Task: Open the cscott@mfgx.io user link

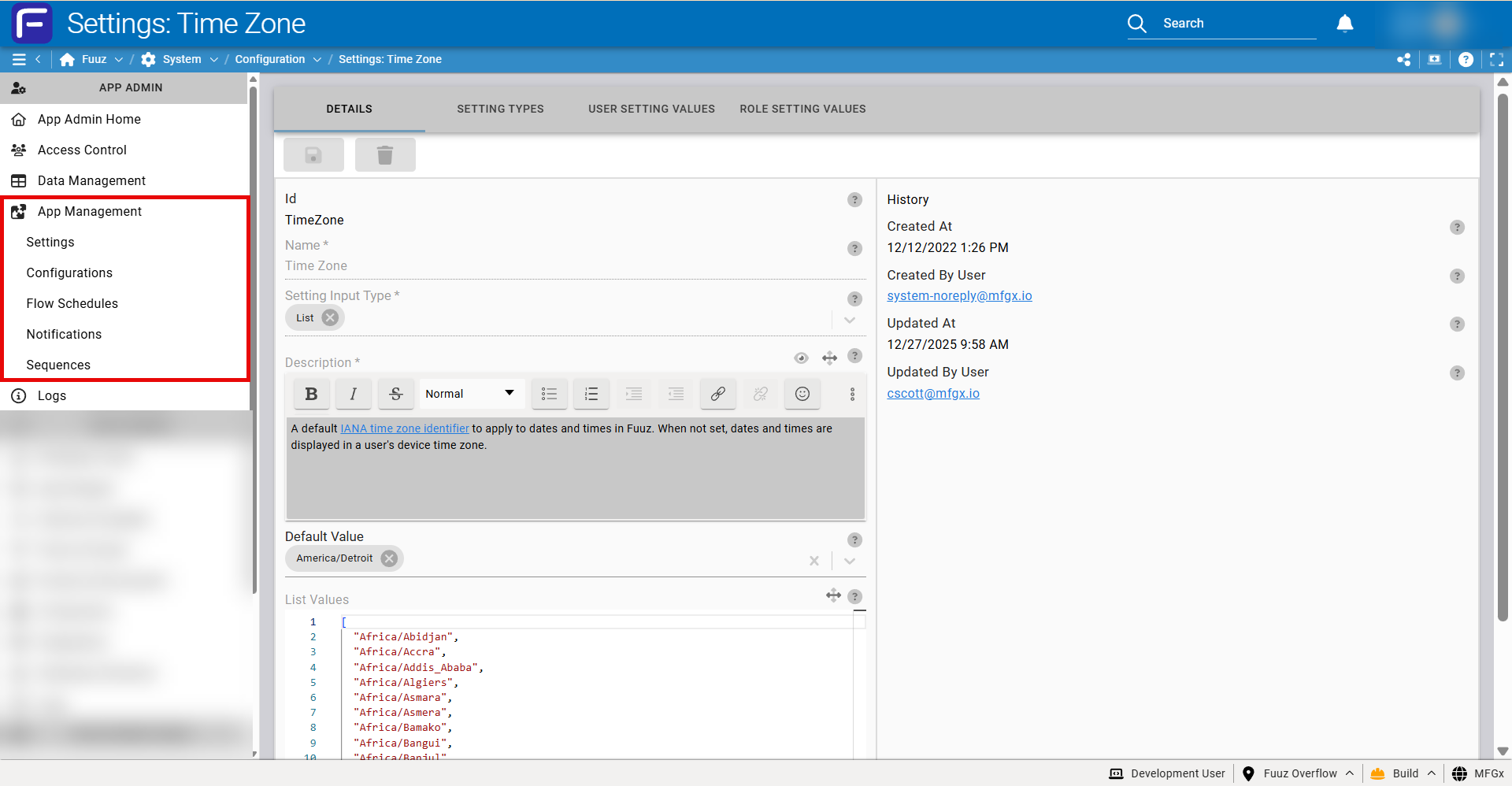Action: 933,393
